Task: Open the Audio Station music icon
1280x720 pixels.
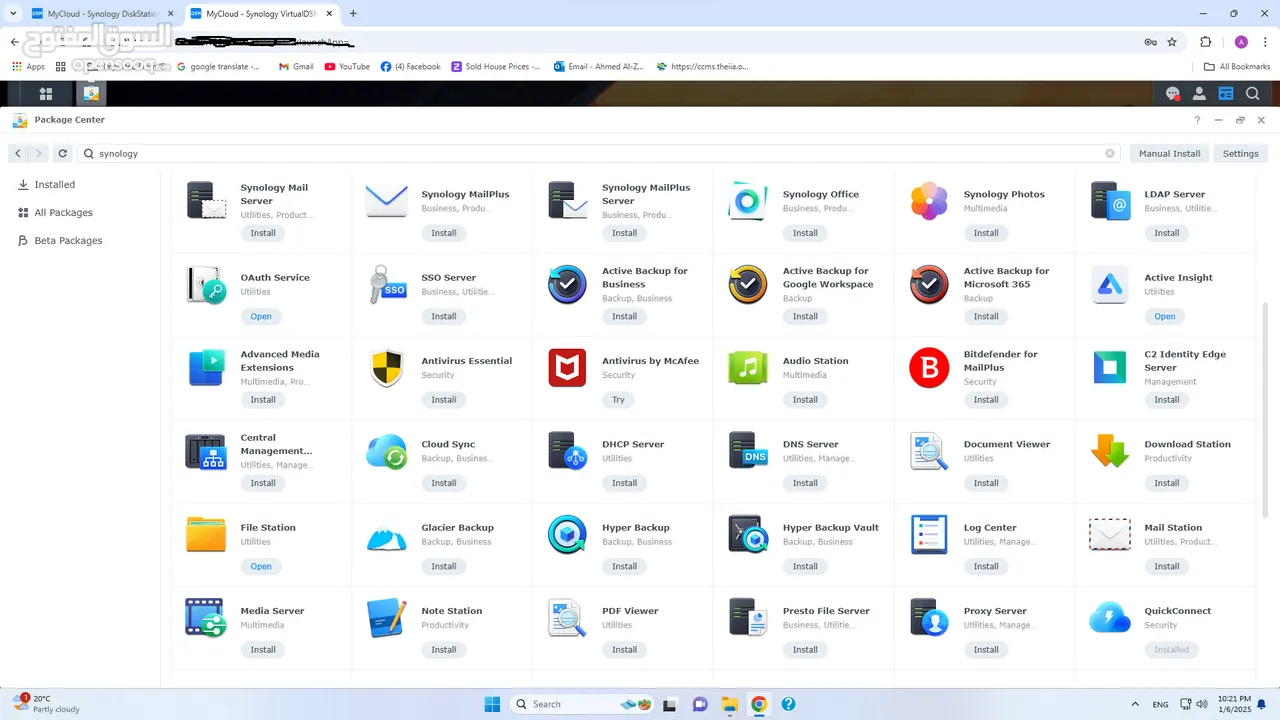Action: [748, 367]
